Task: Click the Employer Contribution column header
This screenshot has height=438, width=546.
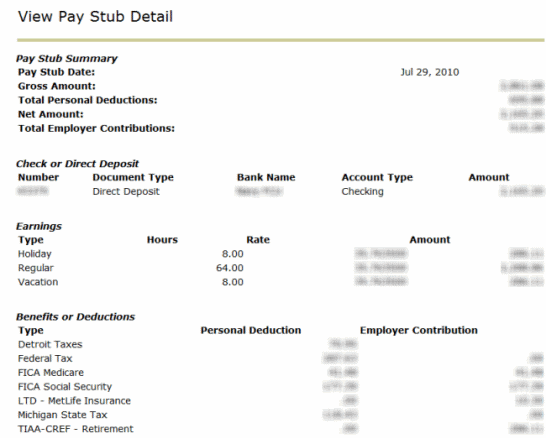Action: pos(419,330)
